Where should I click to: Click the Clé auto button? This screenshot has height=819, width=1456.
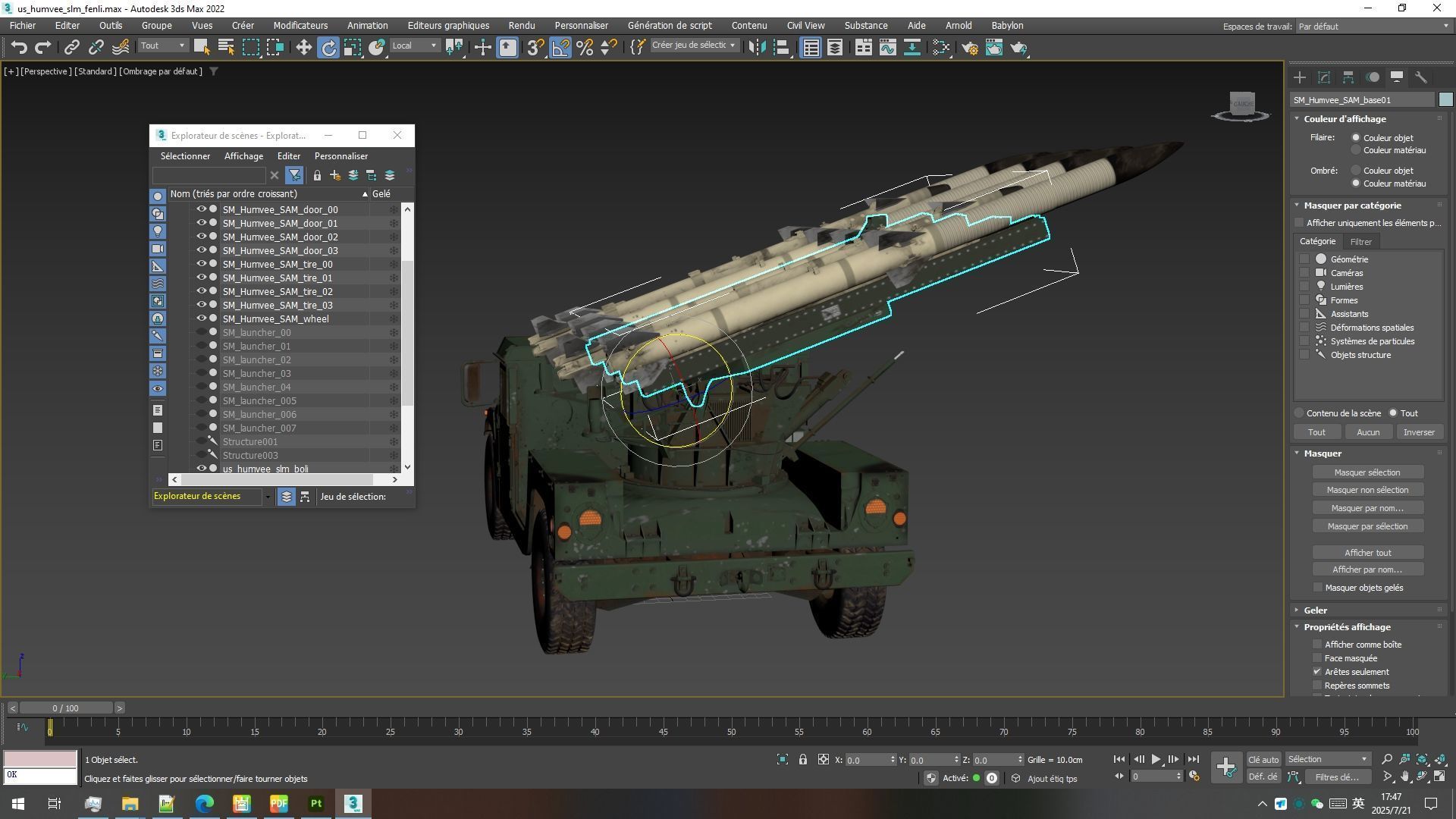(x=1263, y=760)
